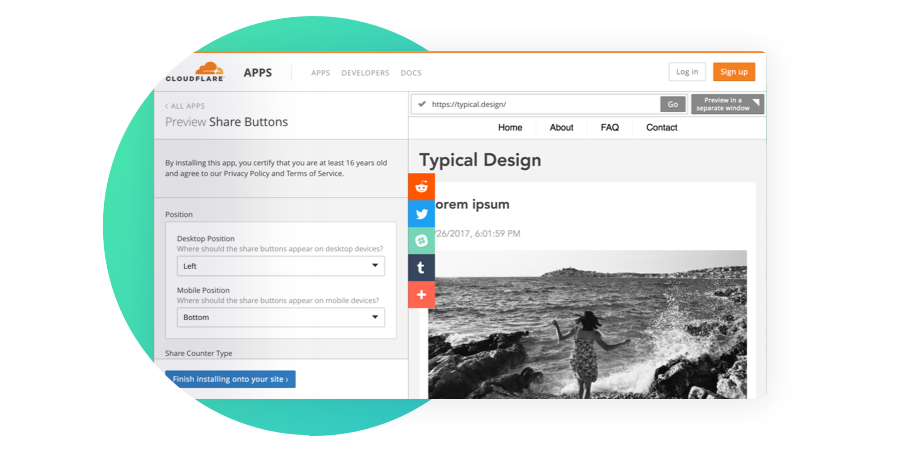
Task: Select the Home tab in preview site
Action: [510, 128]
